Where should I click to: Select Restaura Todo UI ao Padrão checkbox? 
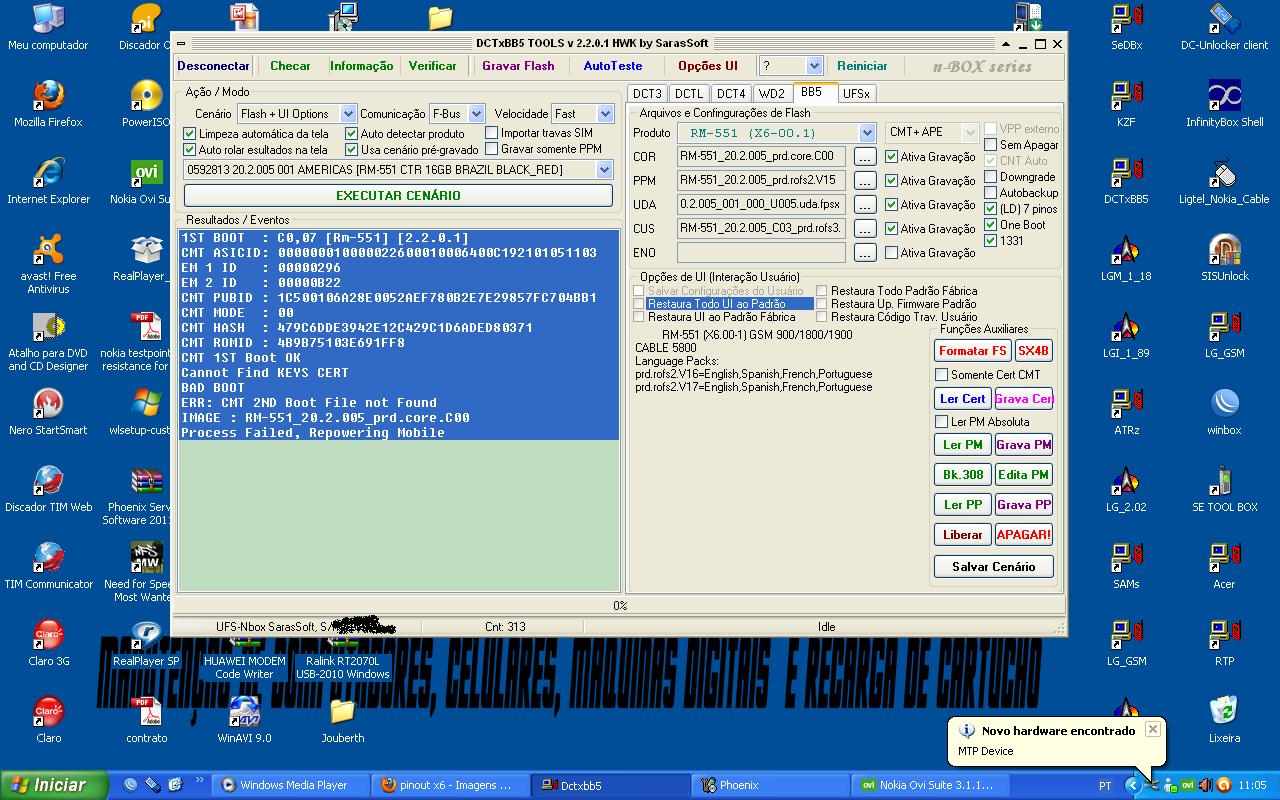639,304
